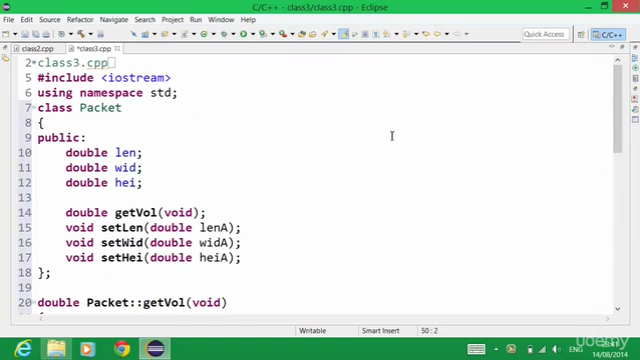Open the Window menu
Image resolution: width=640 pixels, height=360 pixels.
coord(221,20)
